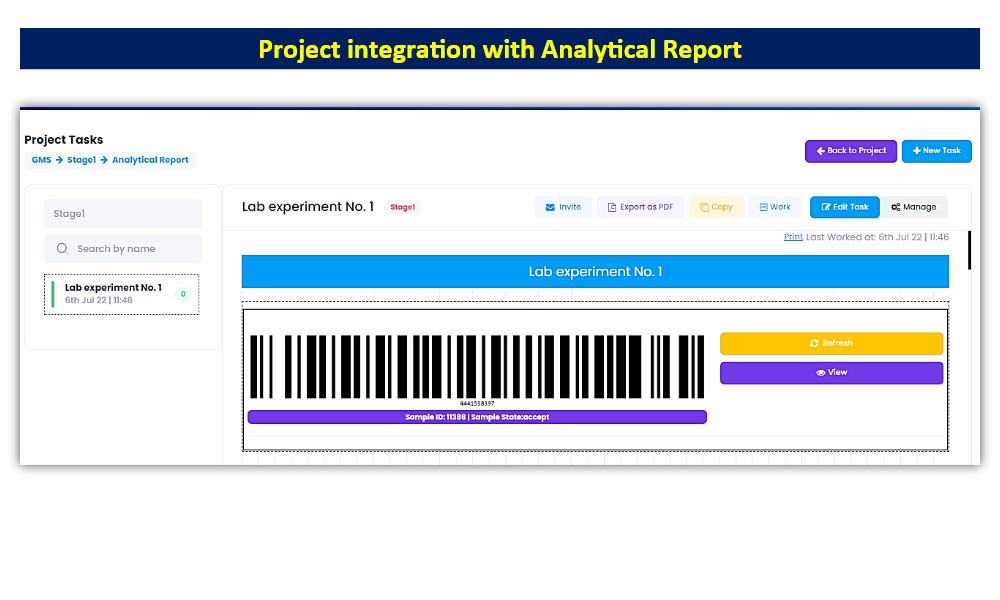Click the plus icon on New Task
Viewport: 1000px width, 600px height.
click(x=916, y=151)
